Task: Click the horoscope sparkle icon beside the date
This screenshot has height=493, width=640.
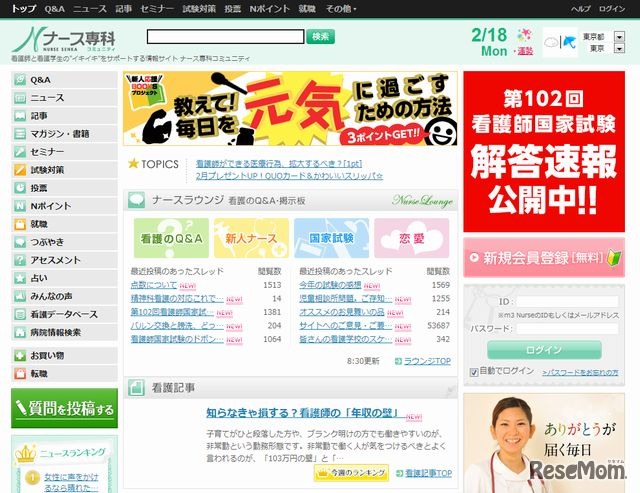Action: [524, 36]
